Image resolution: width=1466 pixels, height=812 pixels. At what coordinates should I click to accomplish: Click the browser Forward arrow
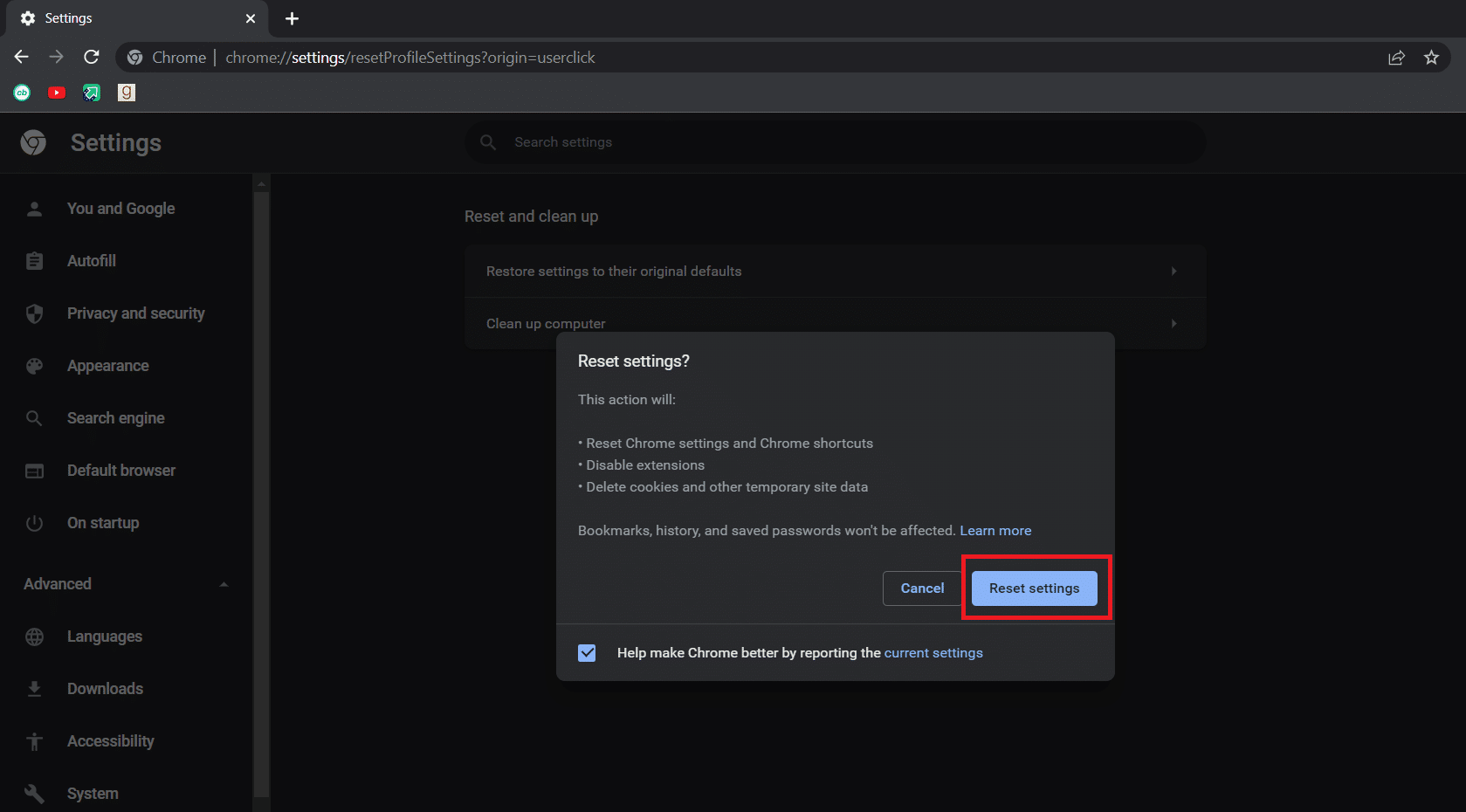tap(56, 57)
